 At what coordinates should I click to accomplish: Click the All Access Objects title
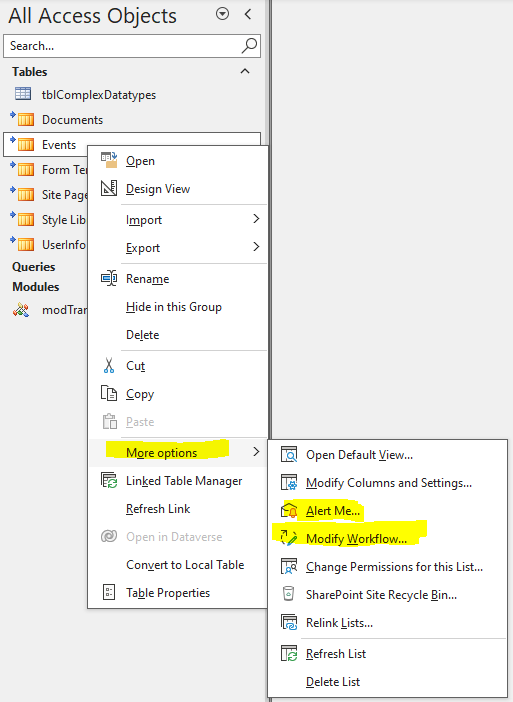click(x=93, y=16)
